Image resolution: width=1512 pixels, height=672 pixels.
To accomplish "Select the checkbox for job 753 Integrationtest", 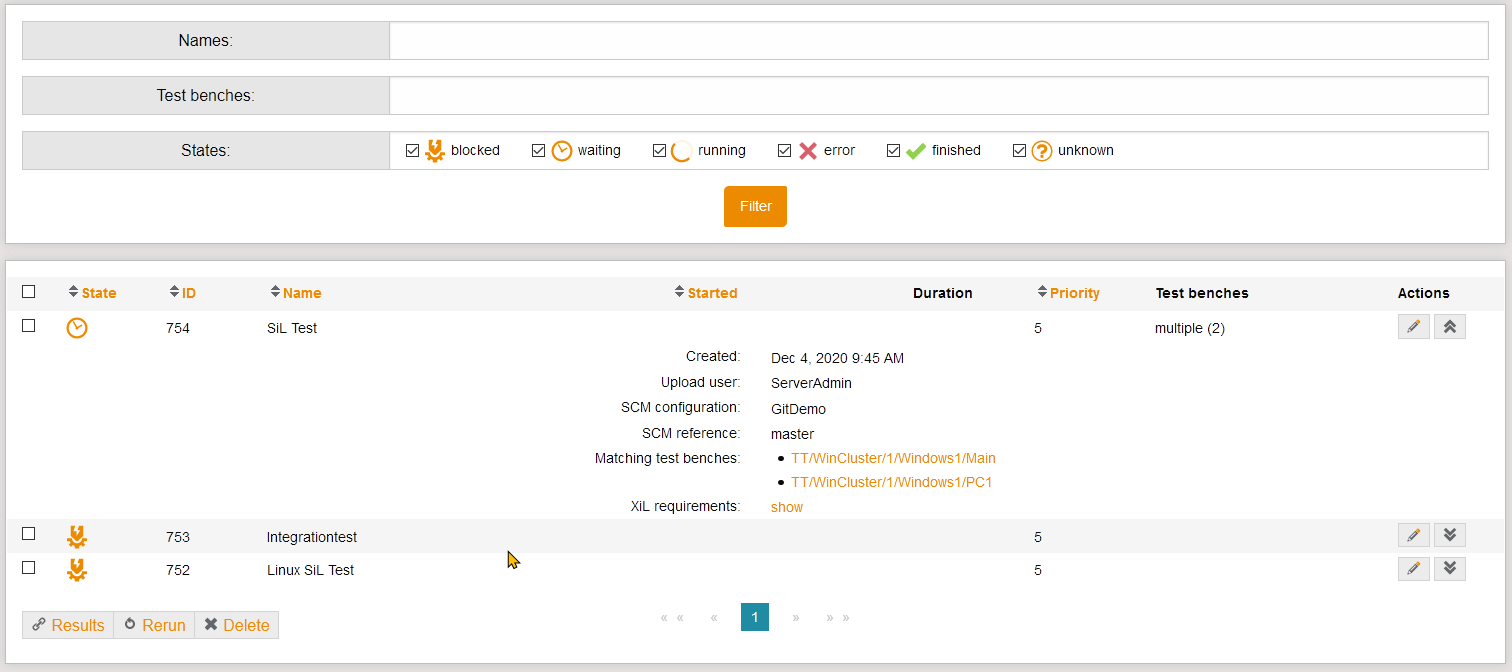I will pos(29,534).
